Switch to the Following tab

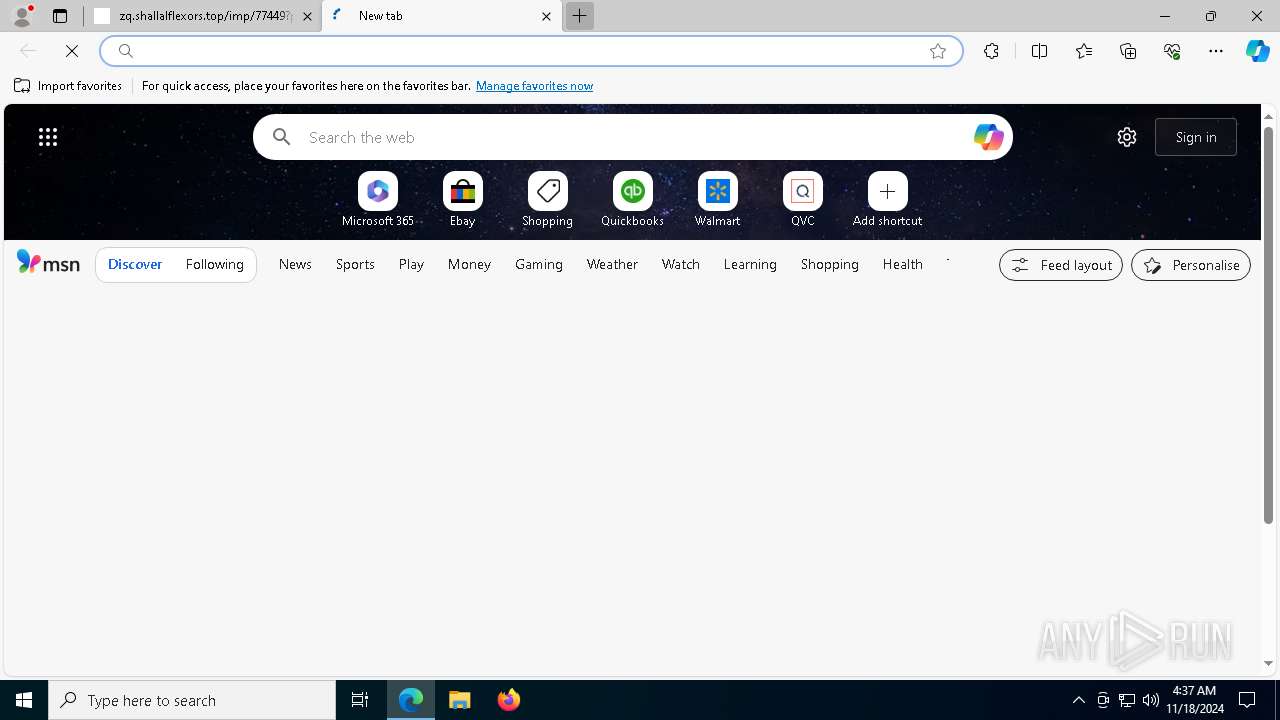(215, 264)
